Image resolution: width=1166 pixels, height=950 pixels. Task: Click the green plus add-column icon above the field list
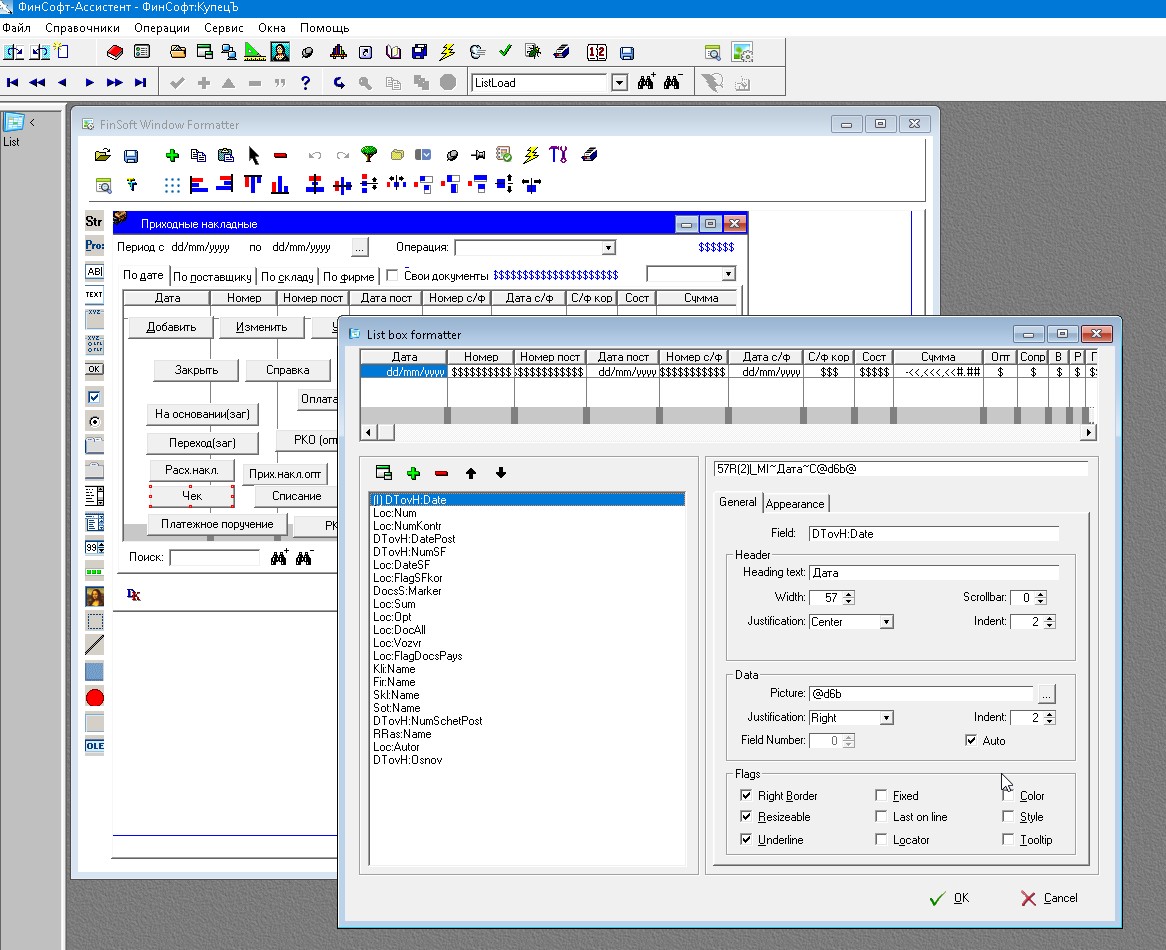(x=413, y=473)
